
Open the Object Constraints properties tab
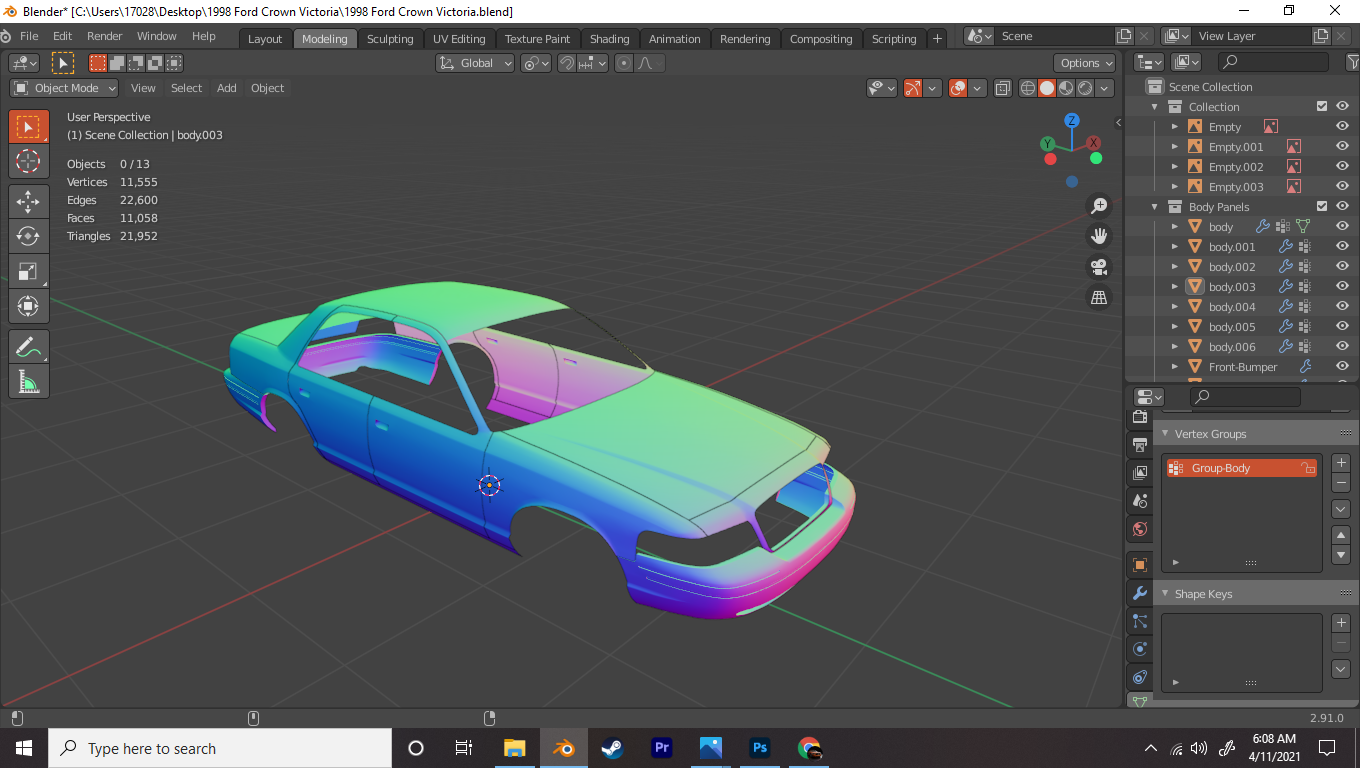[1140, 677]
